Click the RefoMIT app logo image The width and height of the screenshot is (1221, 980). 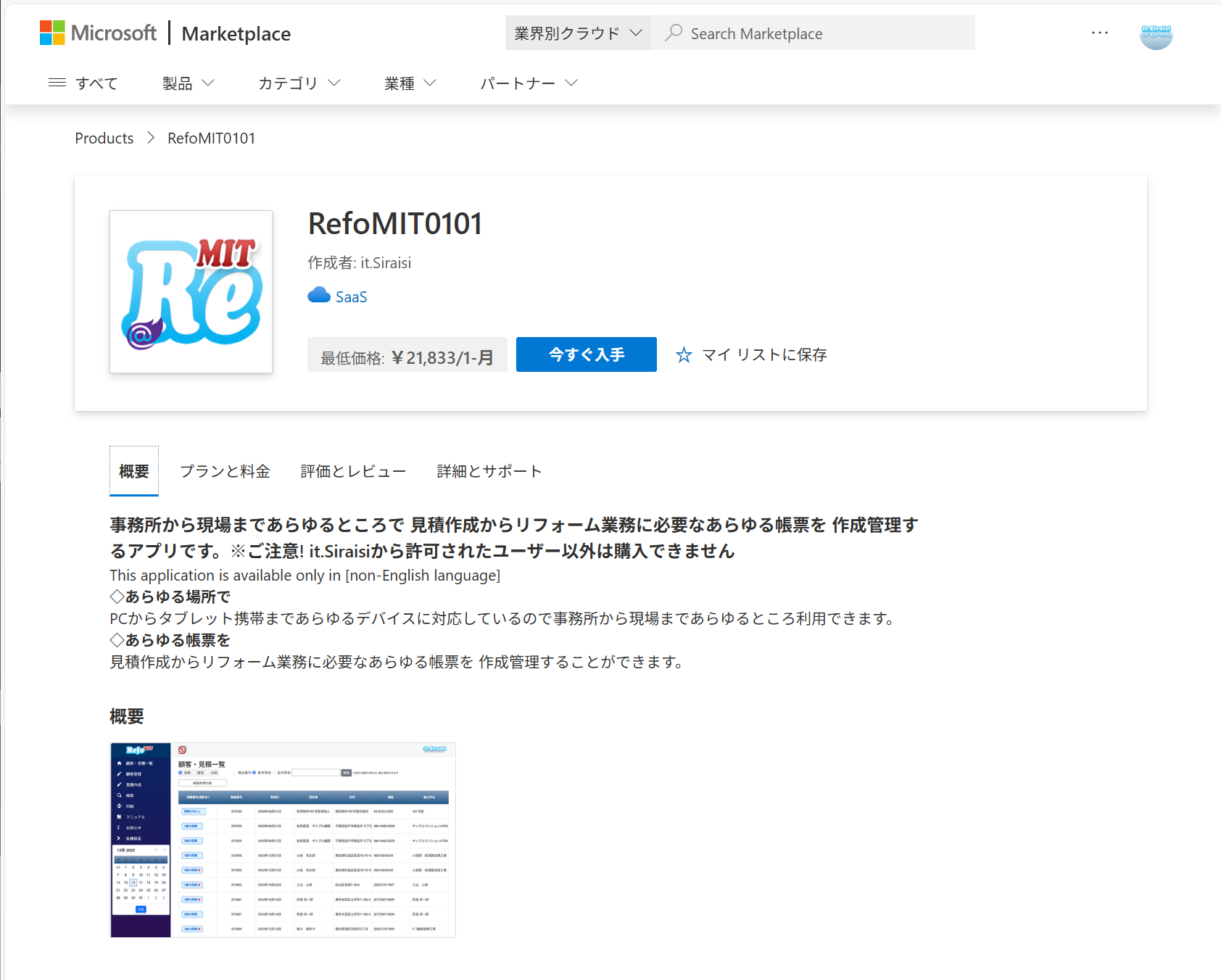point(191,291)
